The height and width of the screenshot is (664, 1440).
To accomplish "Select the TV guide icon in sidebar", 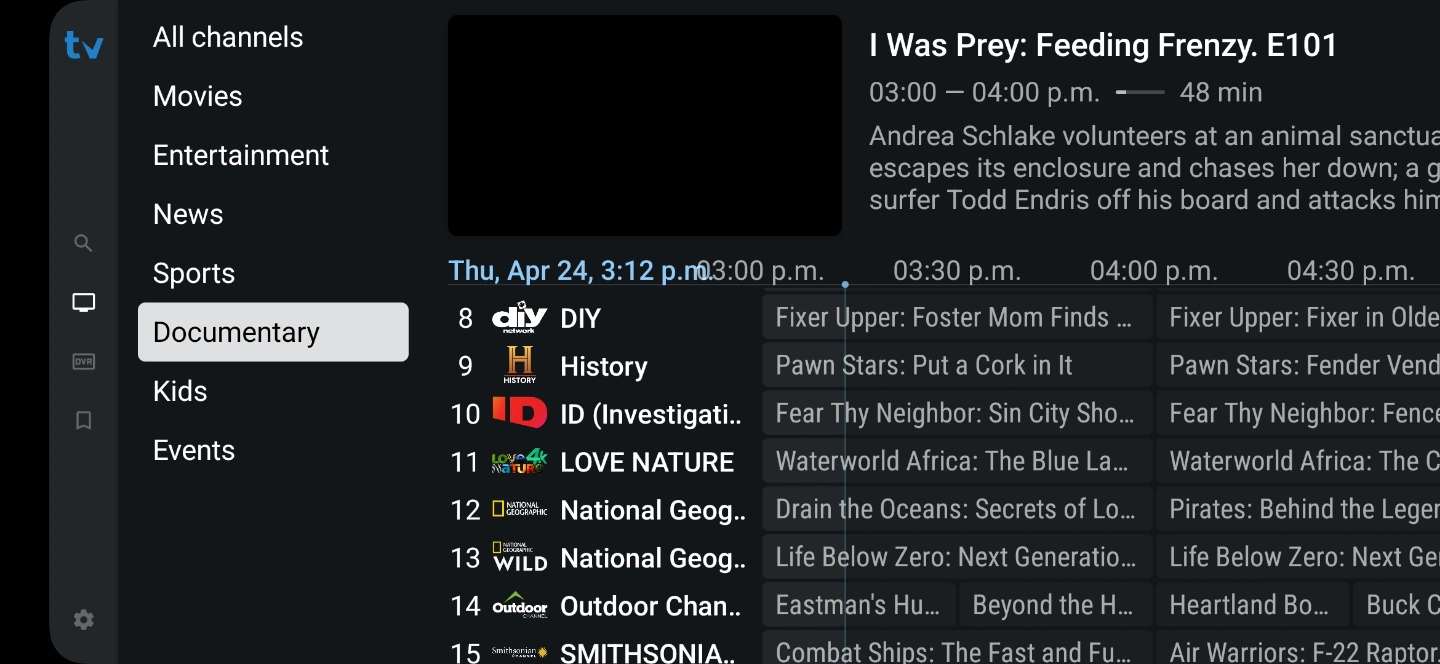I will coord(84,302).
